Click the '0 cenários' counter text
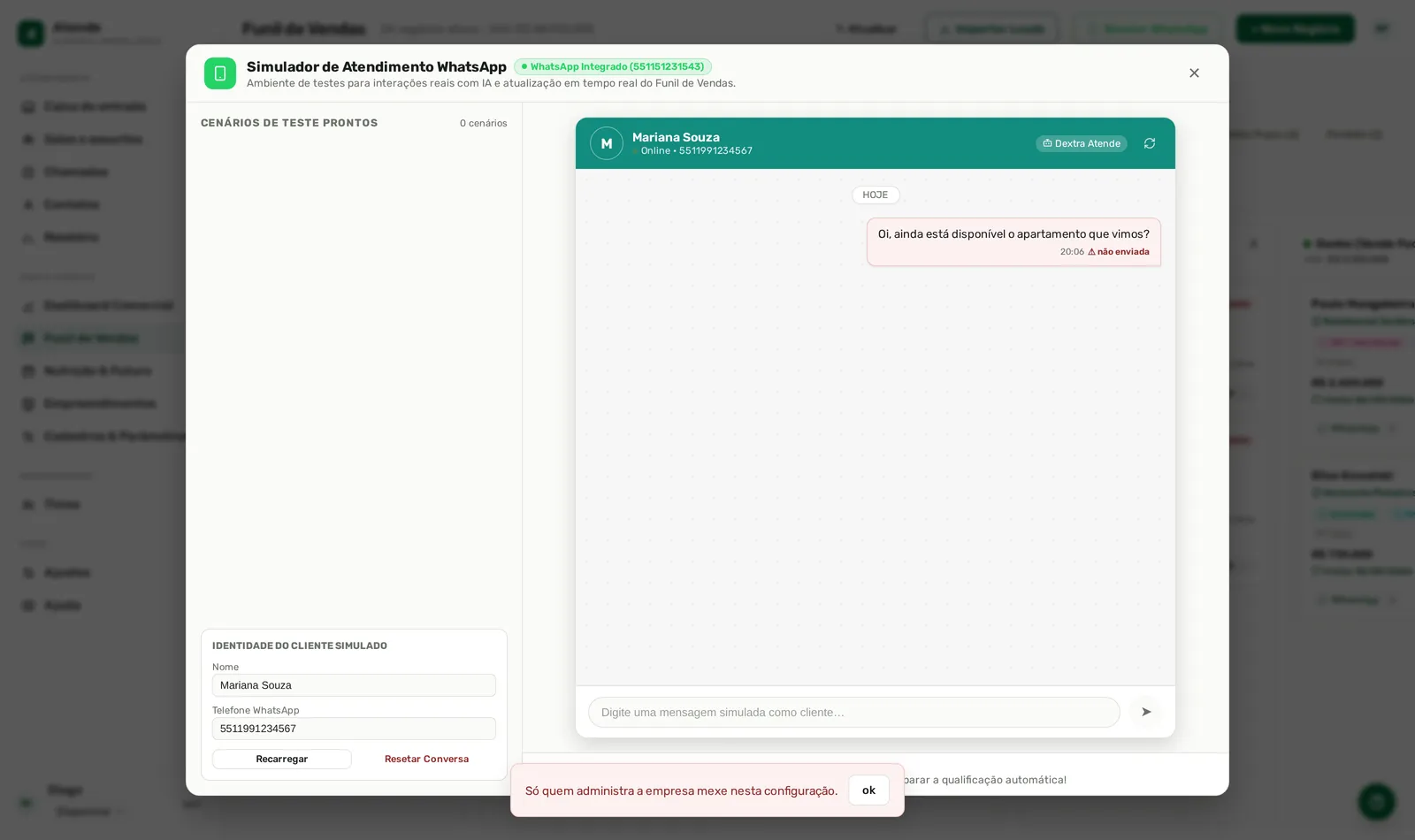 (x=484, y=123)
